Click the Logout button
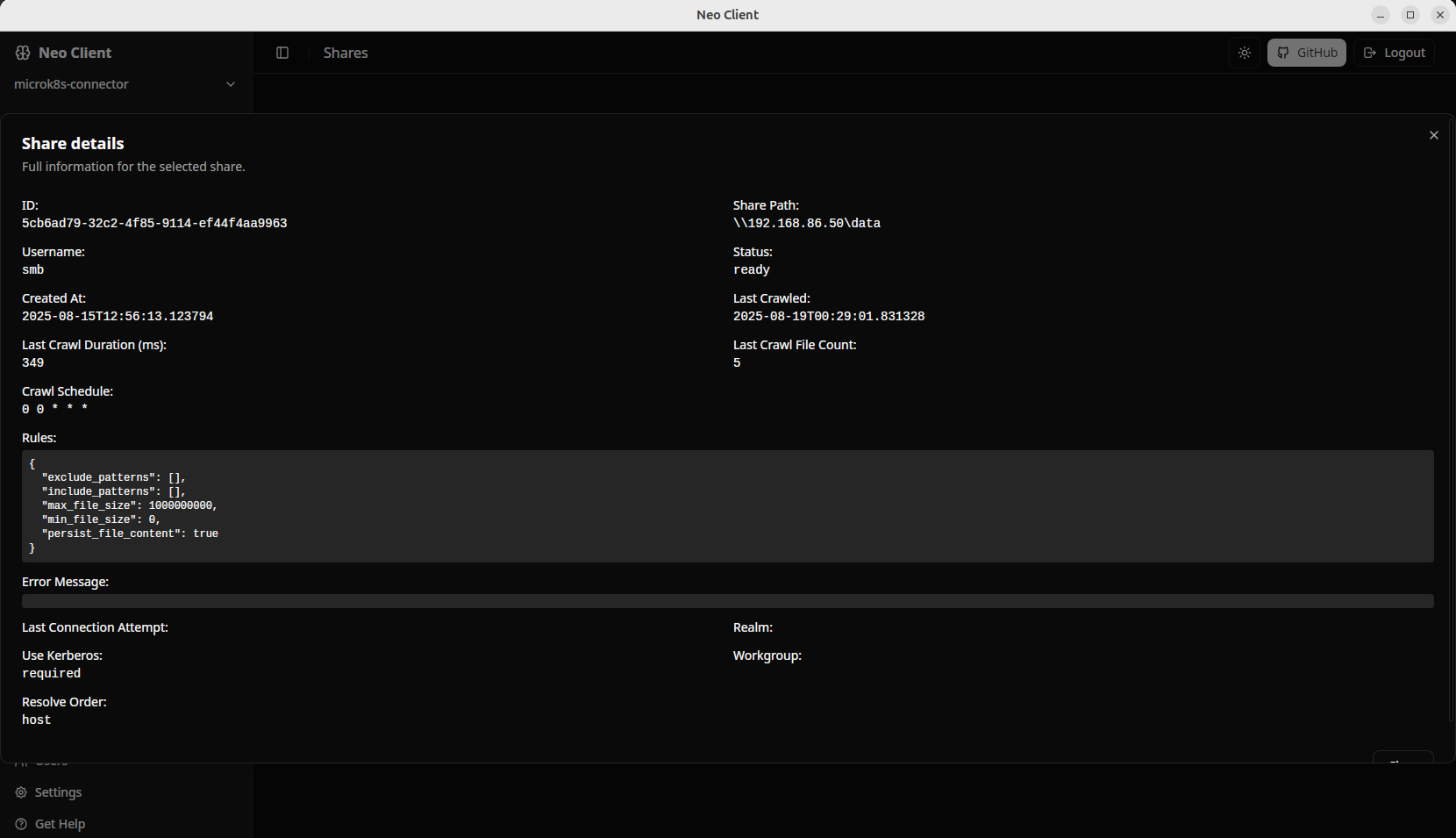The width and height of the screenshot is (1456, 838). [x=1394, y=53]
